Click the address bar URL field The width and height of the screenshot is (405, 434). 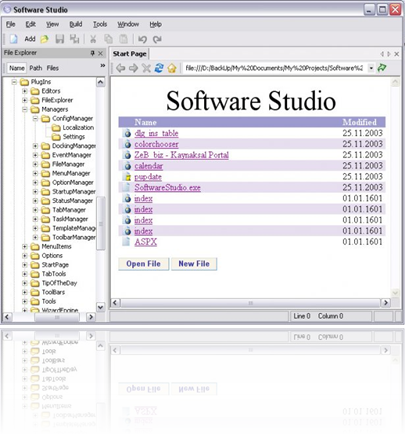(x=274, y=68)
